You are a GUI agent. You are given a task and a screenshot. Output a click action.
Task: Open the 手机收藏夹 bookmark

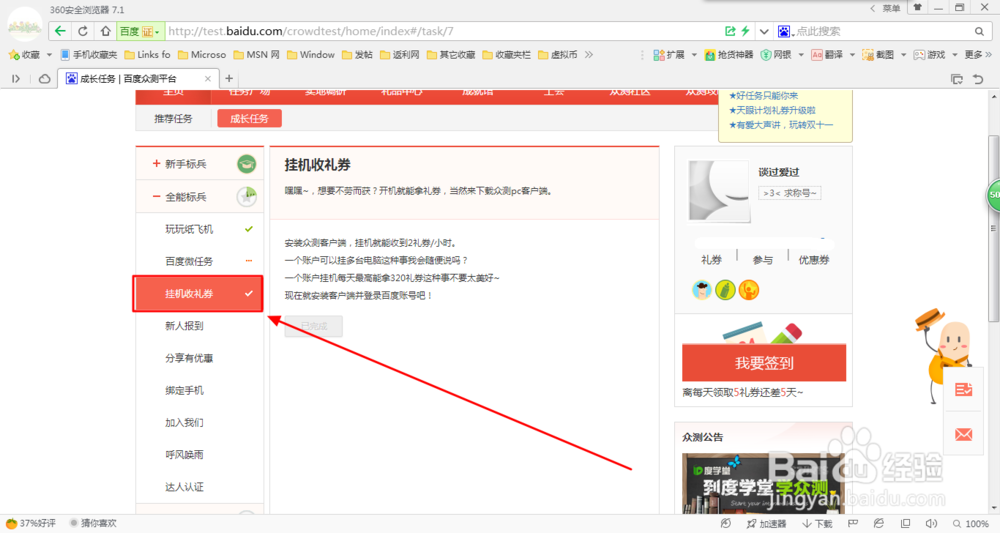click(x=89, y=55)
